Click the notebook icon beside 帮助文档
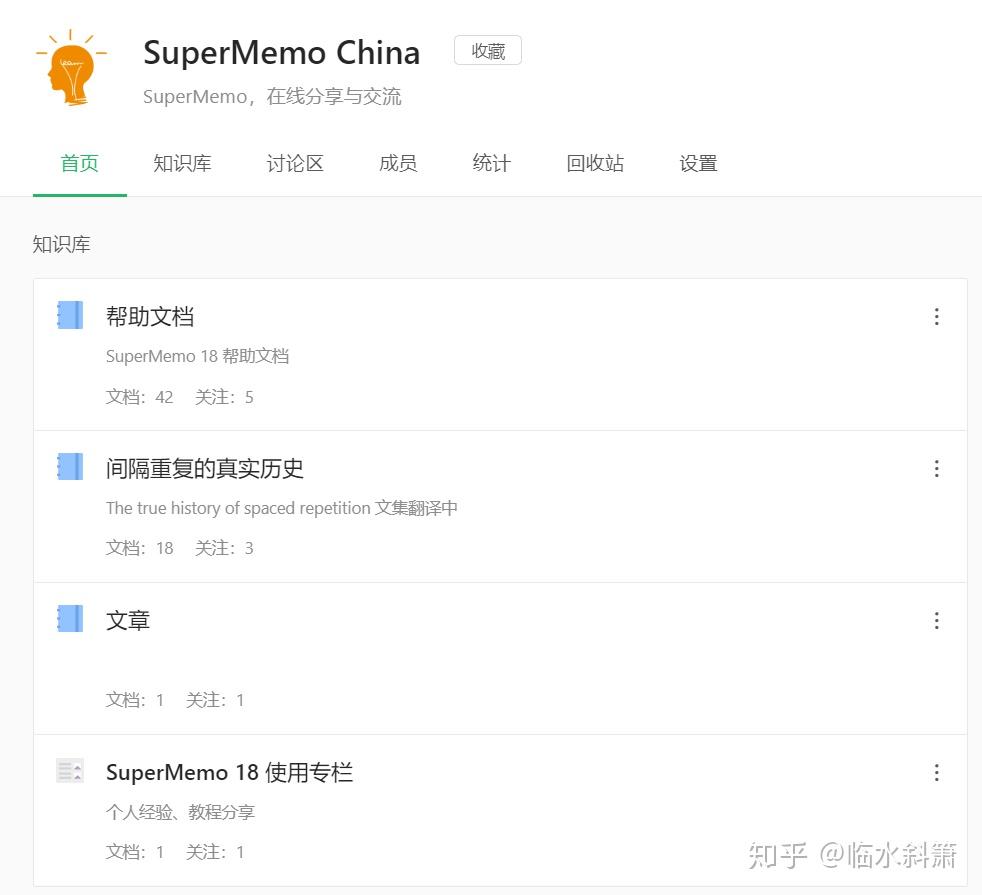Viewport: 982px width, 895px height. coord(69,315)
